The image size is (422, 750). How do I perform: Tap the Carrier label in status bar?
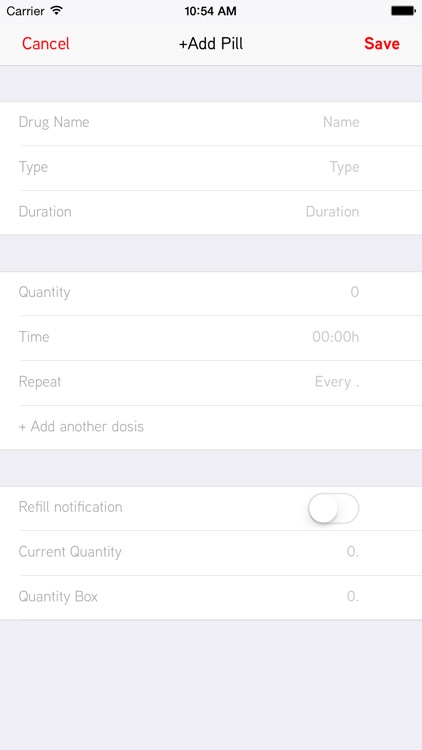tap(26, 11)
